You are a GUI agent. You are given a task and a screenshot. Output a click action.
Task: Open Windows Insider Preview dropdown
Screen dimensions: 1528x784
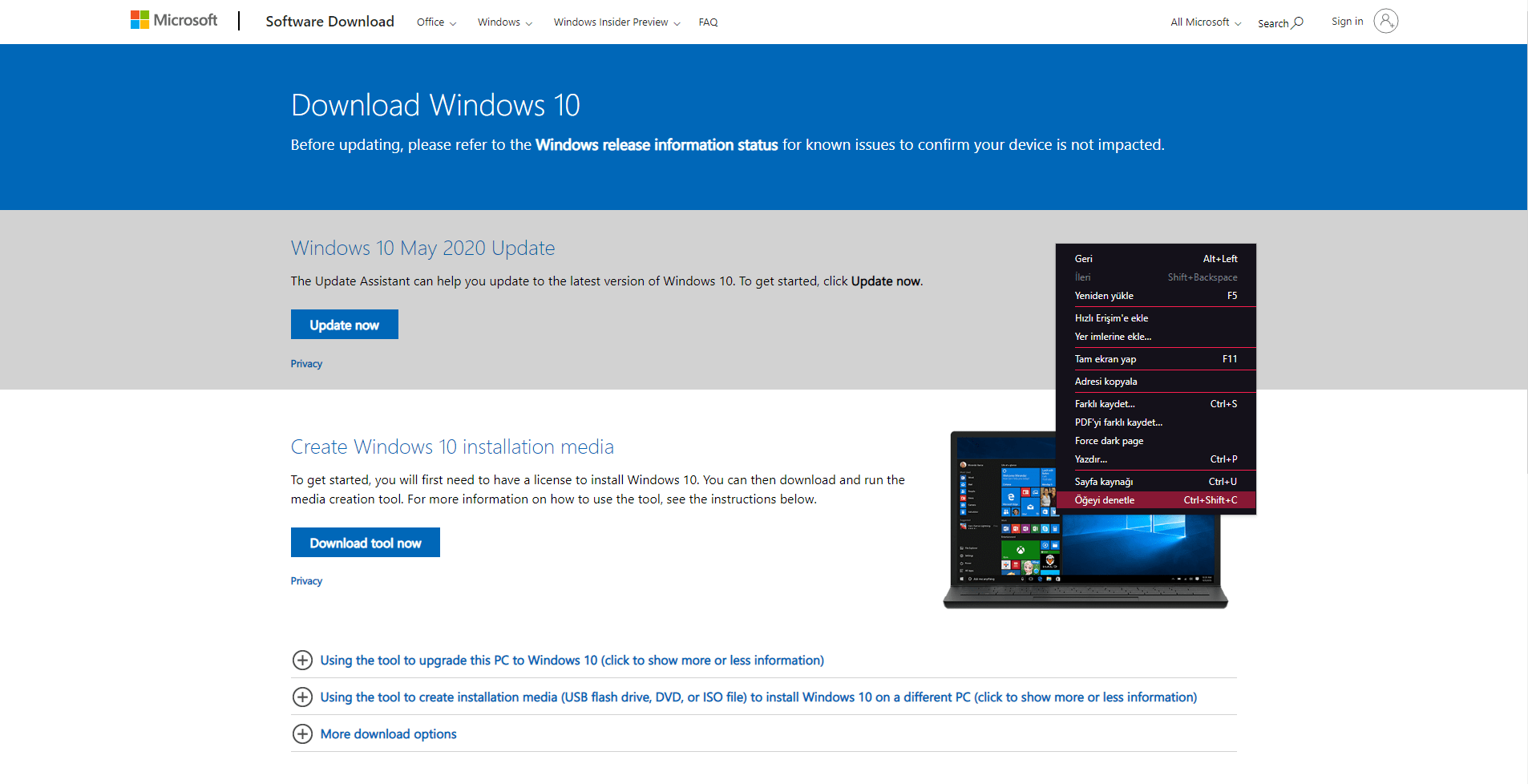click(616, 22)
